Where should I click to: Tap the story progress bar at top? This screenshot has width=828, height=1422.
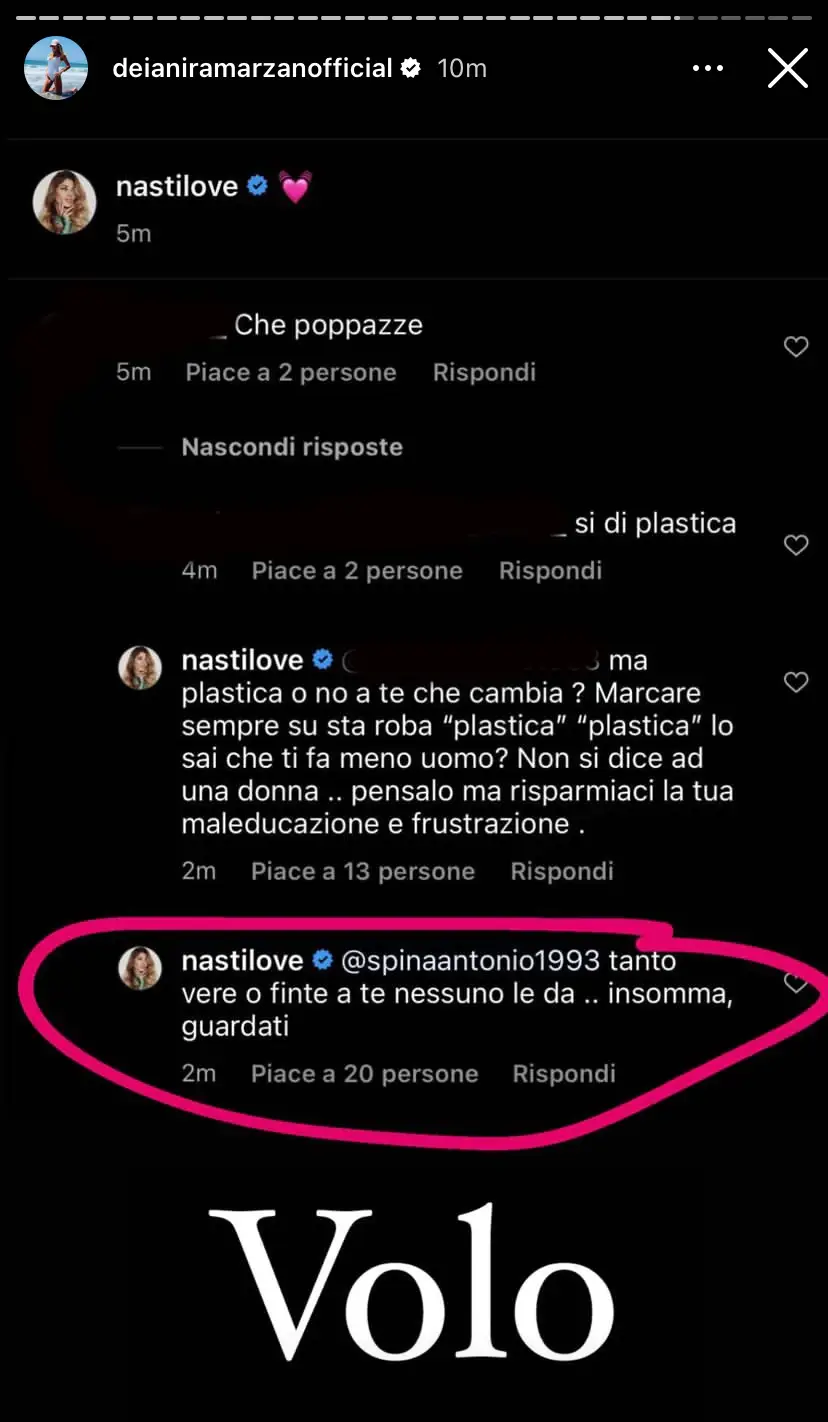click(x=414, y=17)
